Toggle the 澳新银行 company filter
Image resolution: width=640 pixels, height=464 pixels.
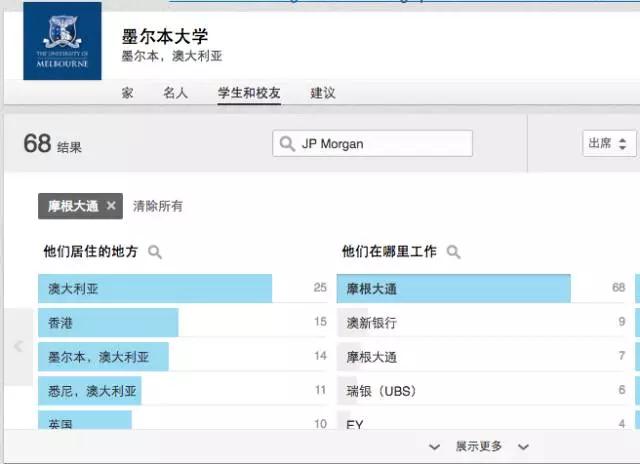[371, 323]
